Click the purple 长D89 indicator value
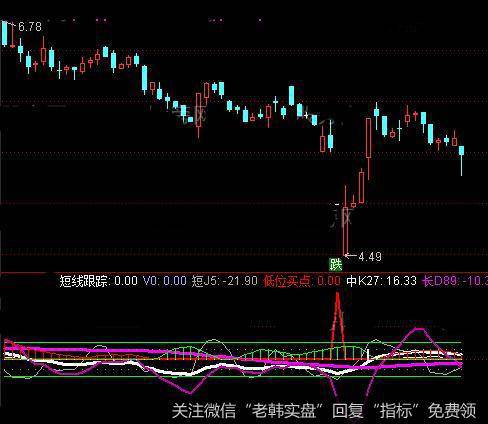The image size is (488, 424). click(455, 281)
